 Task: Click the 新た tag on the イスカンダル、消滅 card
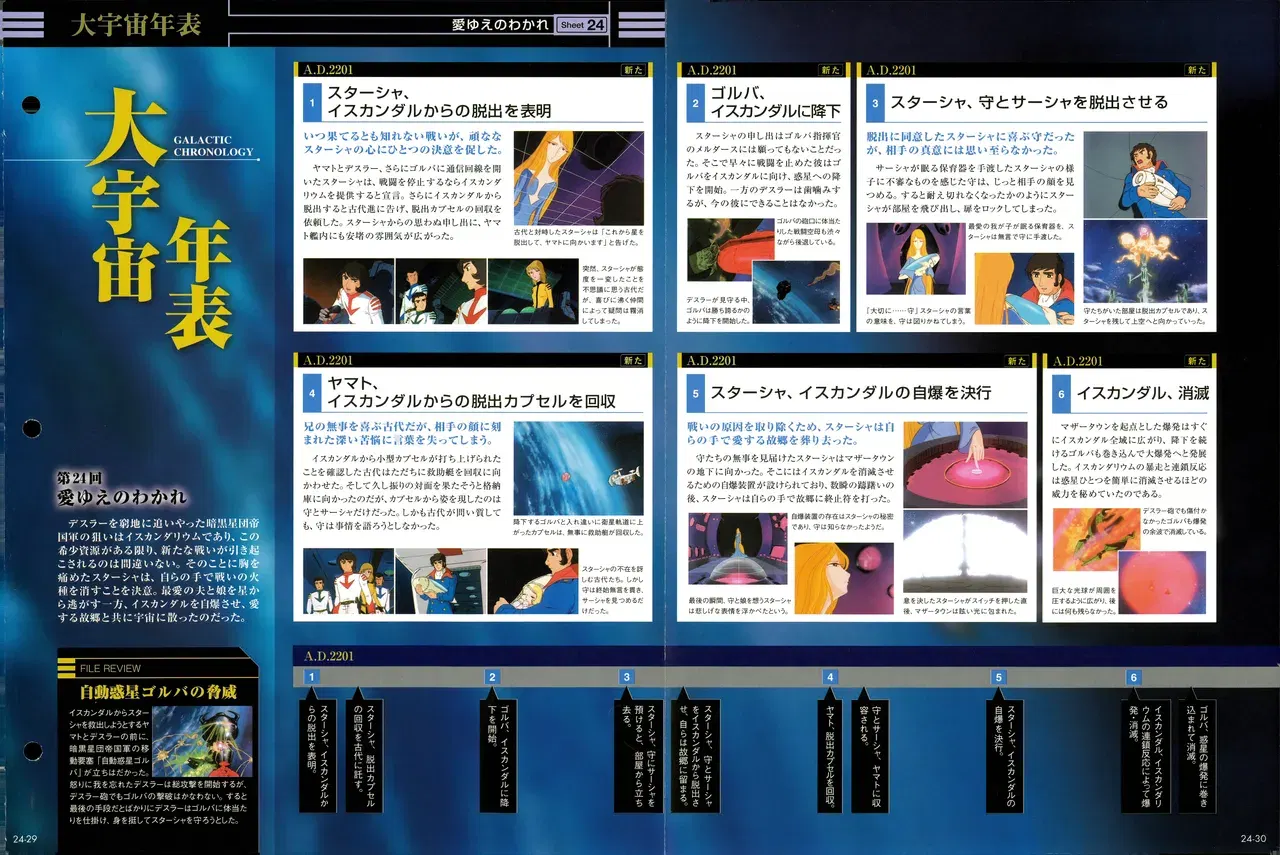point(1197,360)
